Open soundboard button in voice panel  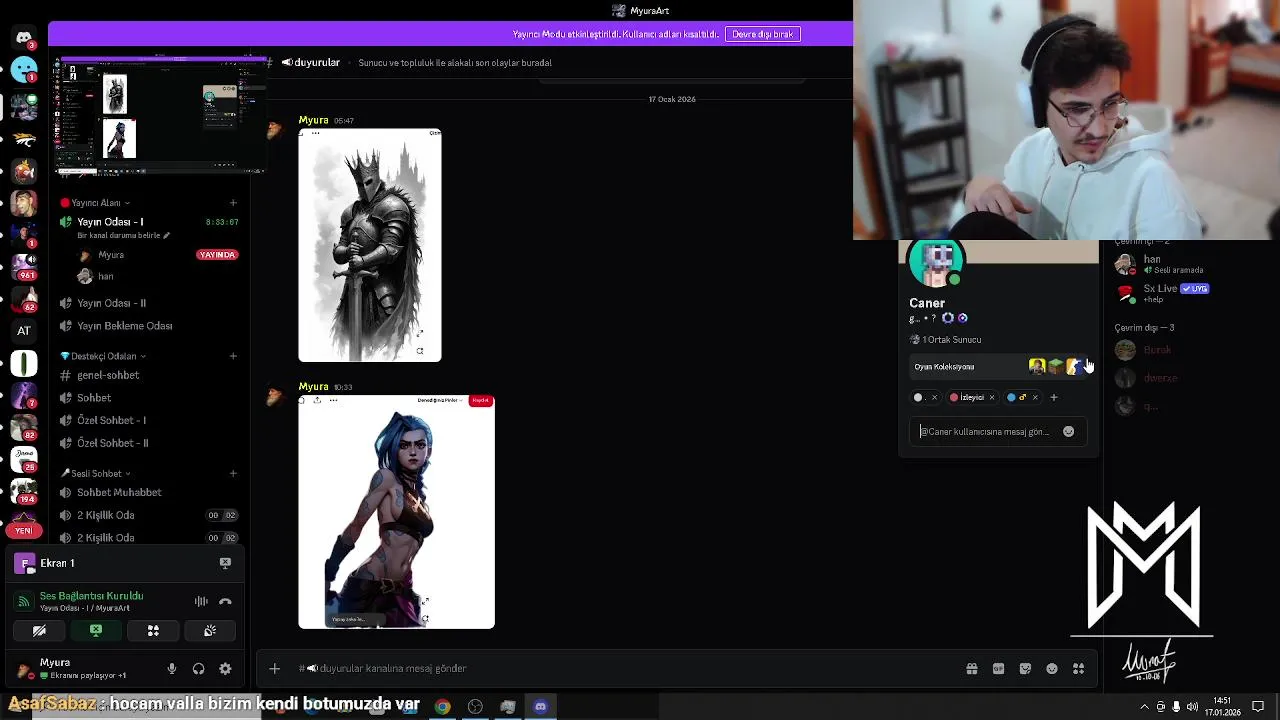click(x=210, y=631)
